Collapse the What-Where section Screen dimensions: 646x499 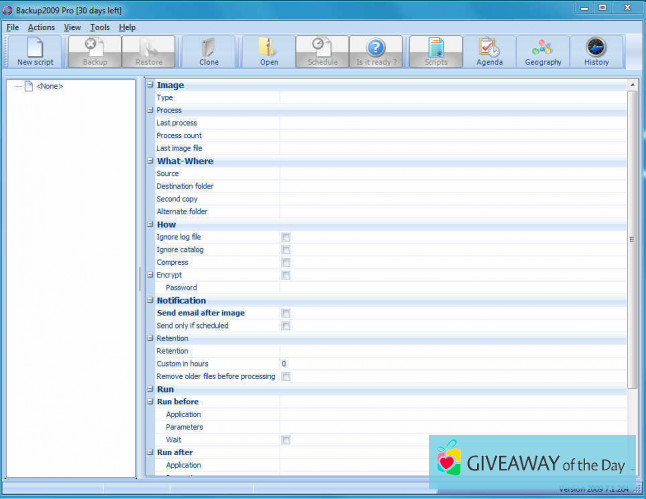pyautogui.click(x=150, y=161)
